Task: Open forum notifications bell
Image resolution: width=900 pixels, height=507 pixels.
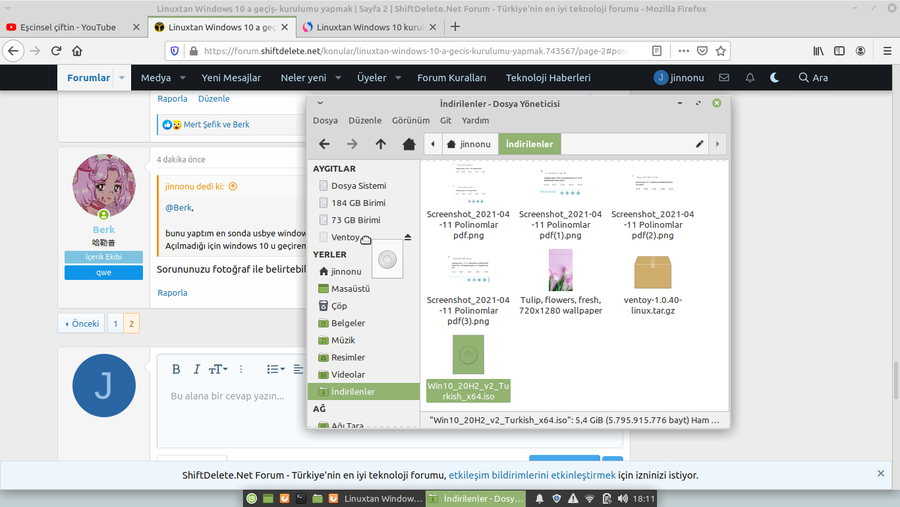Action: pyautogui.click(x=750, y=78)
